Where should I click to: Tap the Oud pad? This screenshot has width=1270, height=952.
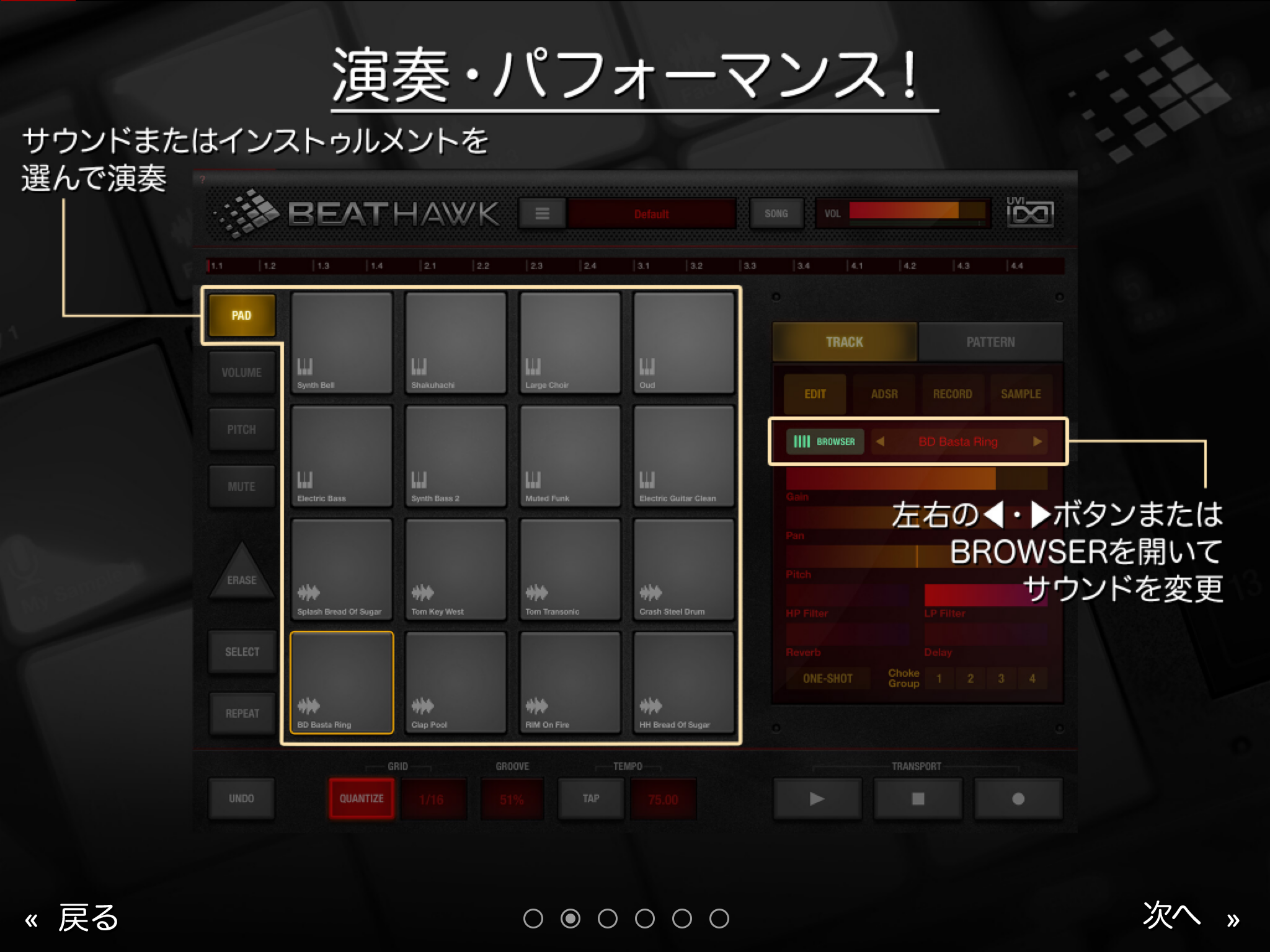684,343
